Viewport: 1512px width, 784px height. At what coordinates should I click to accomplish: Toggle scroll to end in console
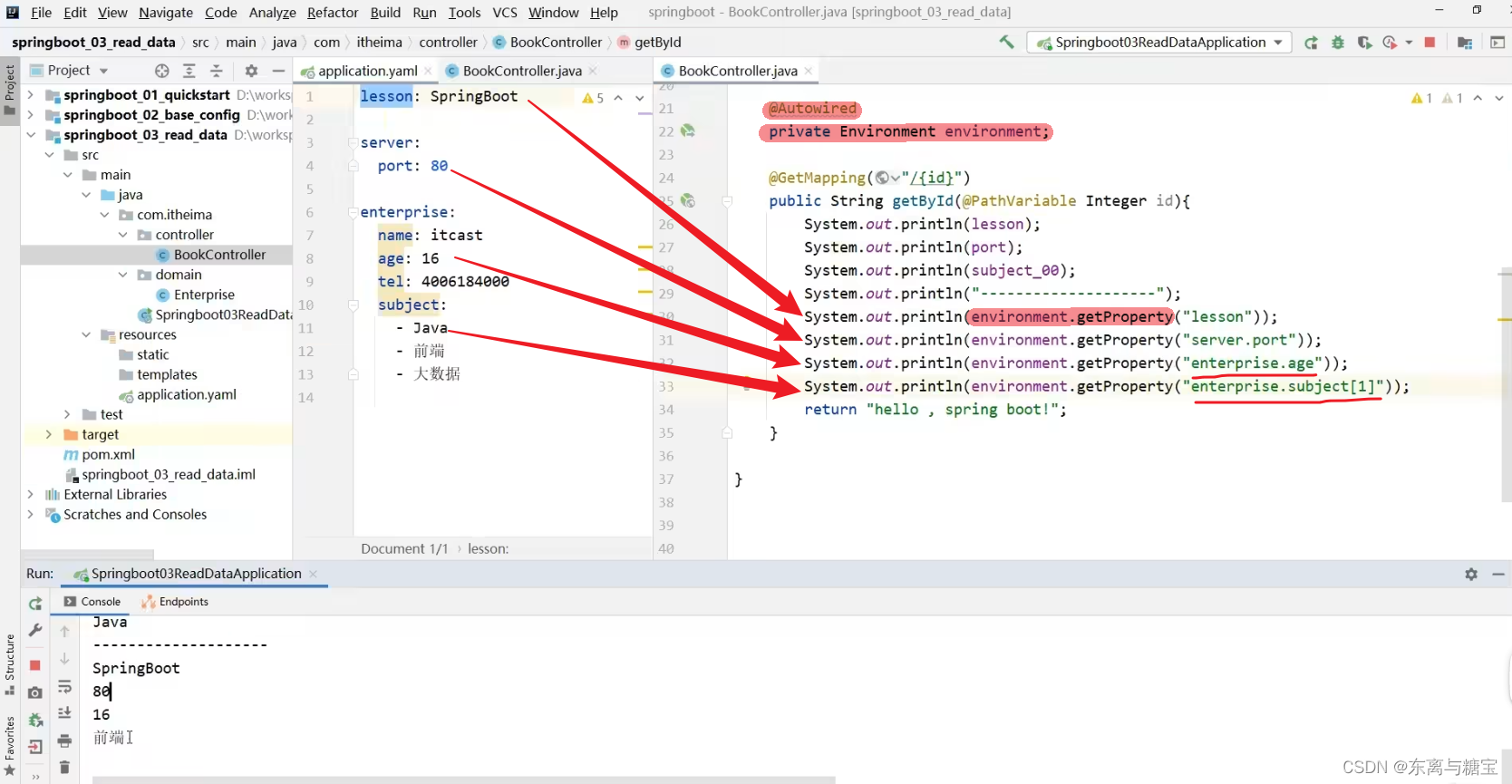click(64, 713)
